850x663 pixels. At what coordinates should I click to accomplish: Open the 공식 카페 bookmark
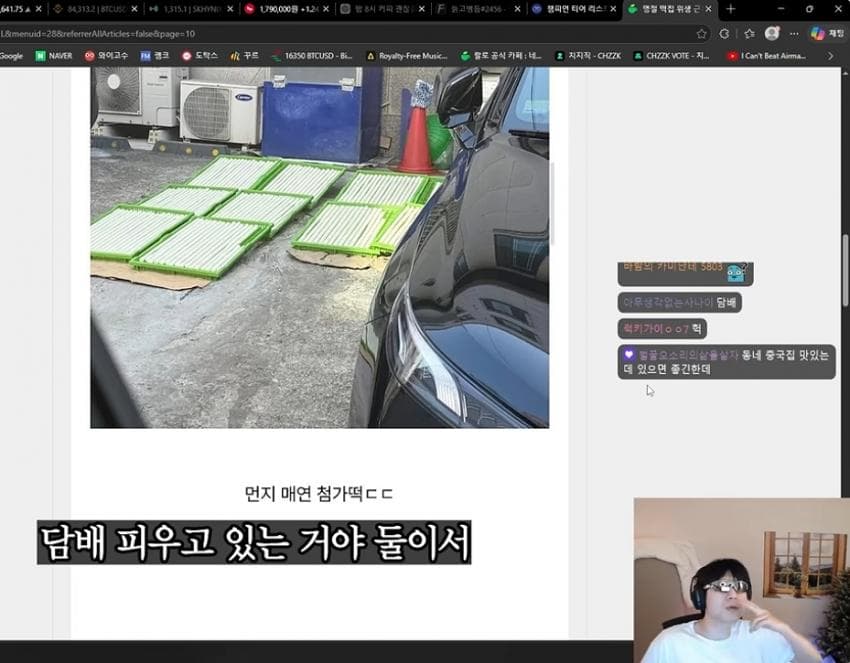(x=500, y=56)
